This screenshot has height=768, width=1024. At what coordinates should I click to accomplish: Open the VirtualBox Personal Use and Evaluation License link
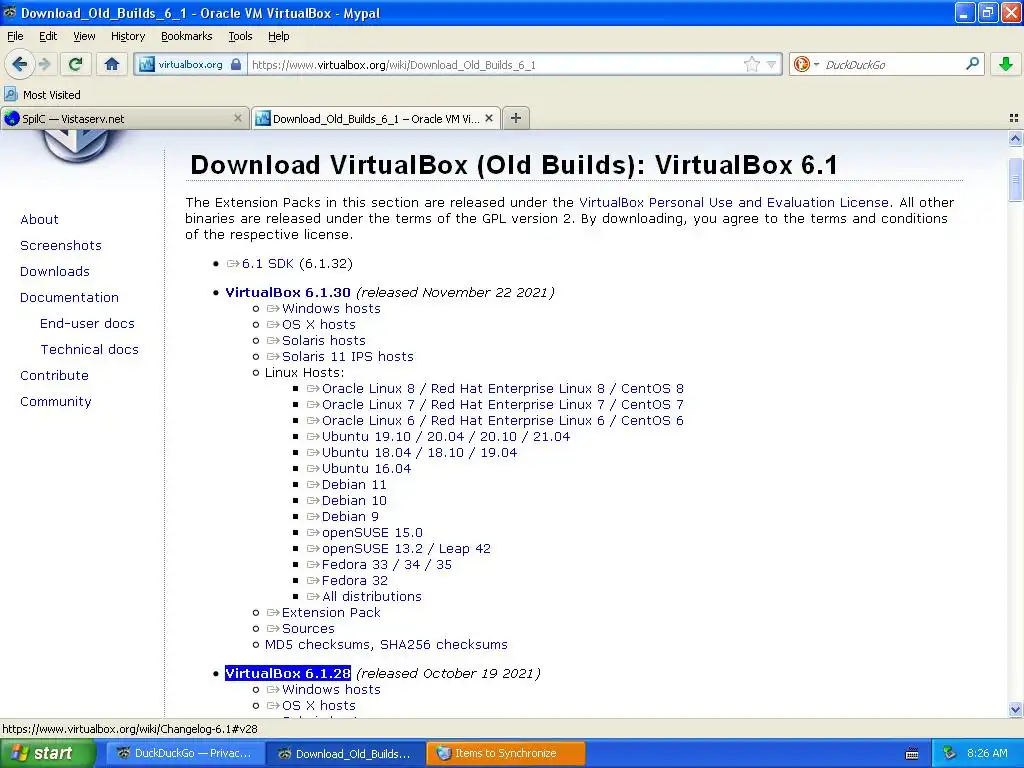pyautogui.click(x=734, y=202)
